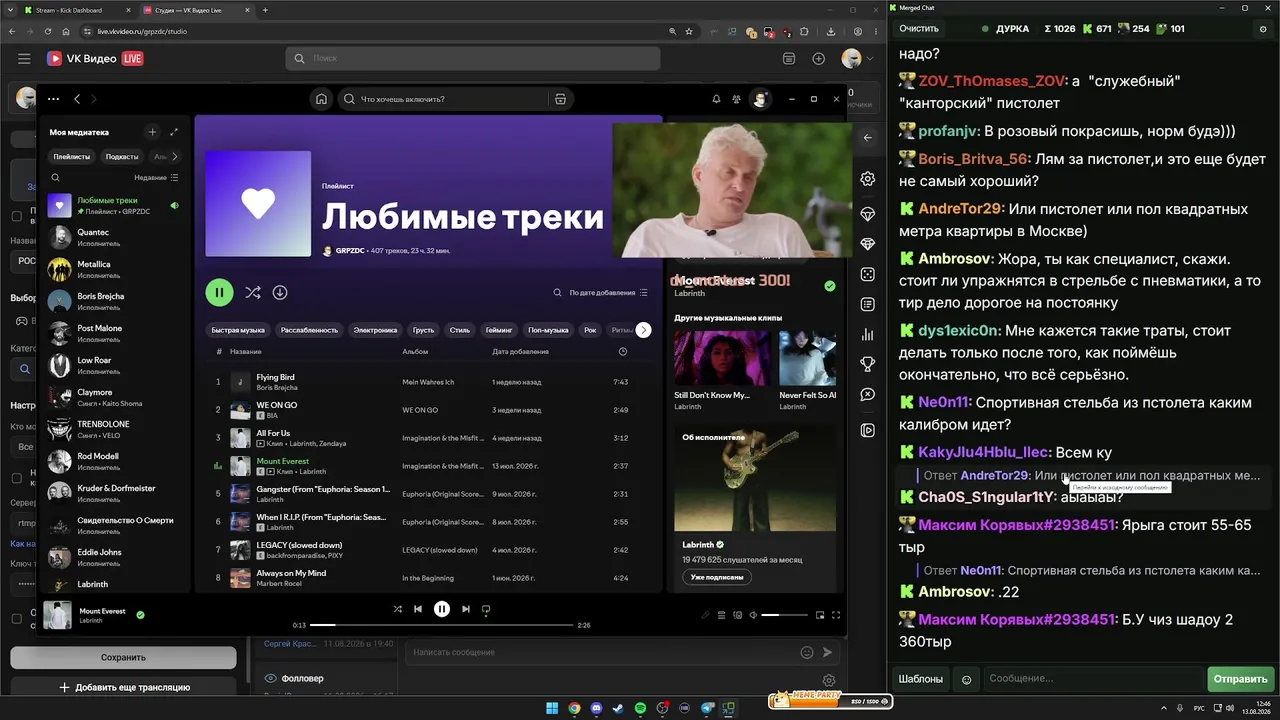Open VK Видео hamburger menu
The height and width of the screenshot is (720, 1280).
(x=24, y=59)
